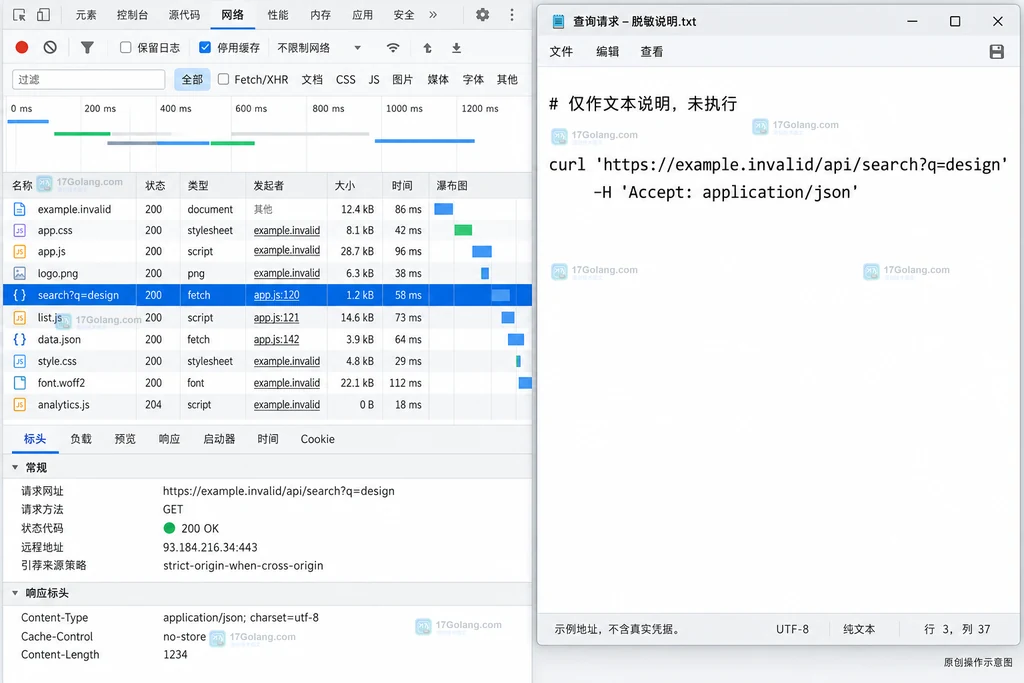
Task: Open the 不限制网络 throttling dropdown
Action: pyautogui.click(x=319, y=48)
